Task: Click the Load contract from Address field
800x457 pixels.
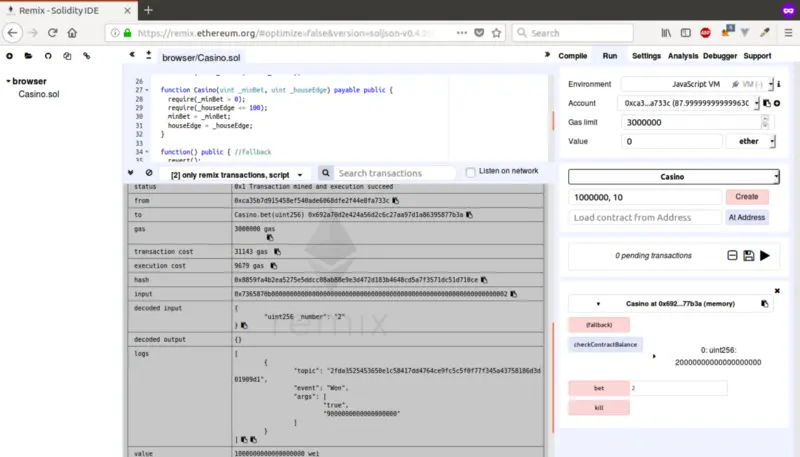Action: tap(645, 217)
